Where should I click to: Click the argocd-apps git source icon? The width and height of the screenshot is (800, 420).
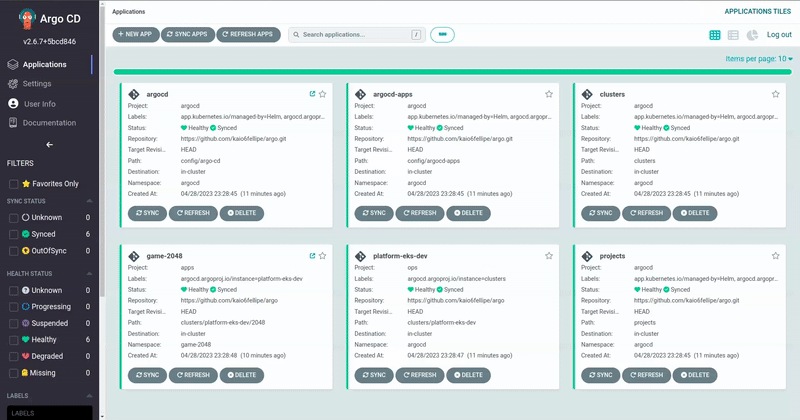coord(360,94)
